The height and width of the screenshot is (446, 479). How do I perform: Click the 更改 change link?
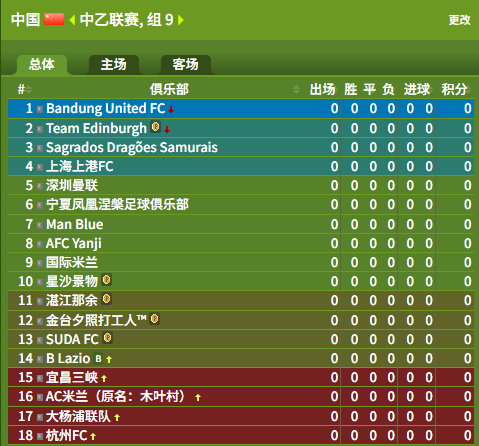tap(459, 20)
